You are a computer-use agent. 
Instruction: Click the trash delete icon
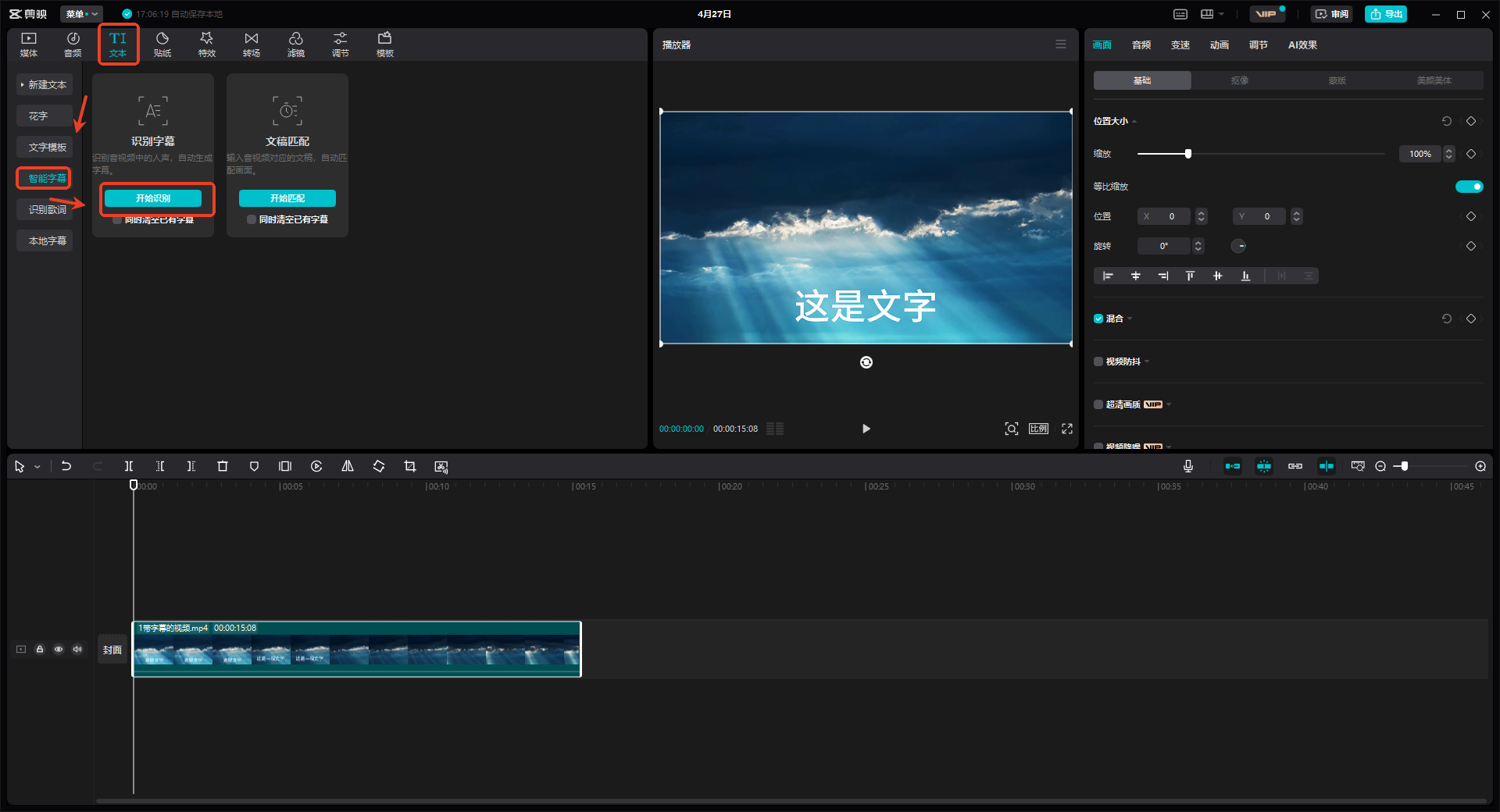click(x=223, y=466)
